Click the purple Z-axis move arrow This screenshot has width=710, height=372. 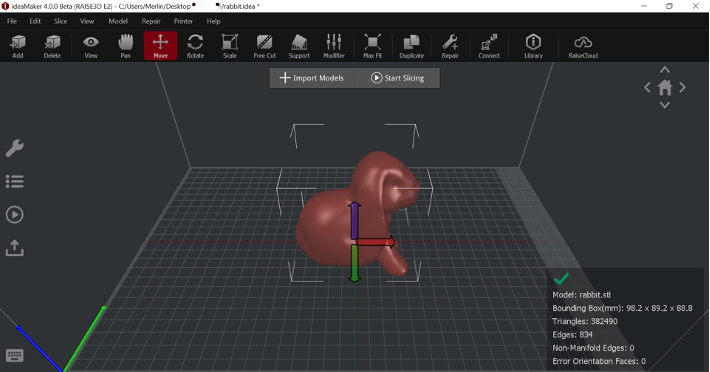(x=355, y=219)
